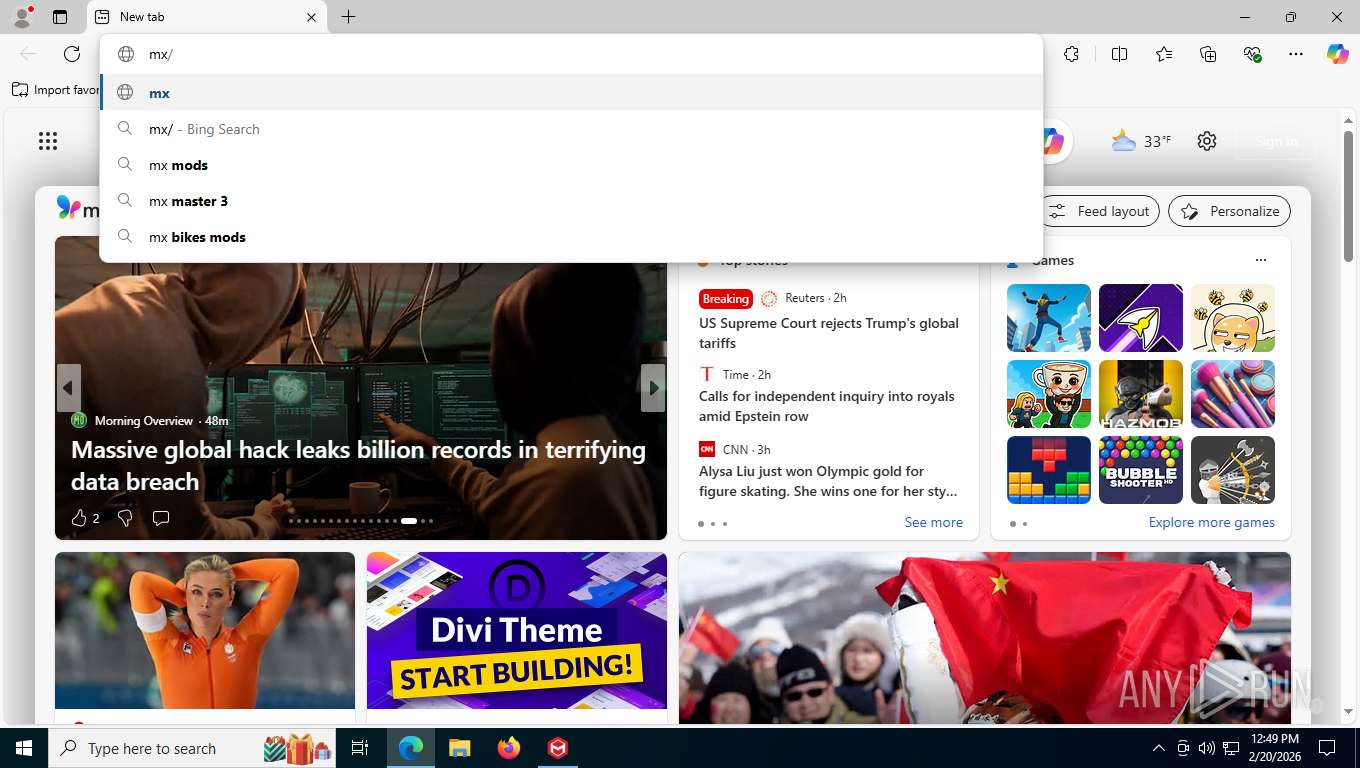Open the Copilot sidebar icon
Screen dimensions: 1360x768
tap(1338, 54)
